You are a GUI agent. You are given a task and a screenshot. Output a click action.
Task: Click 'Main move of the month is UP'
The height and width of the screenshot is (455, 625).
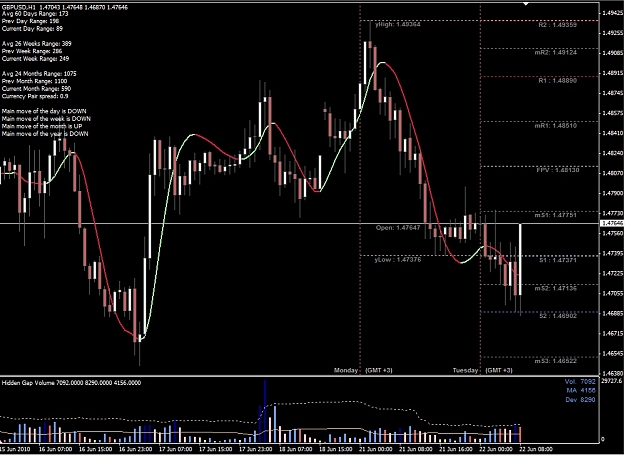[x=42, y=126]
